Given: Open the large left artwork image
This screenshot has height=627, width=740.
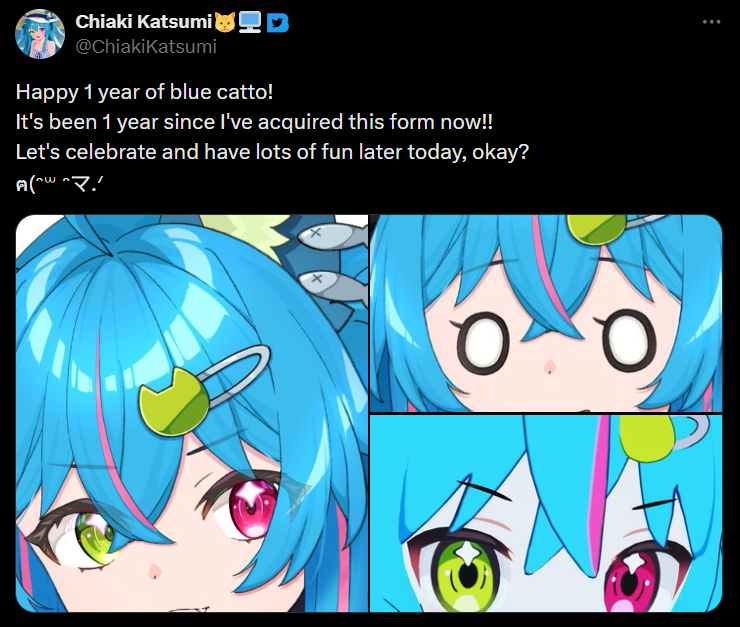Looking at the screenshot, I should point(192,413).
